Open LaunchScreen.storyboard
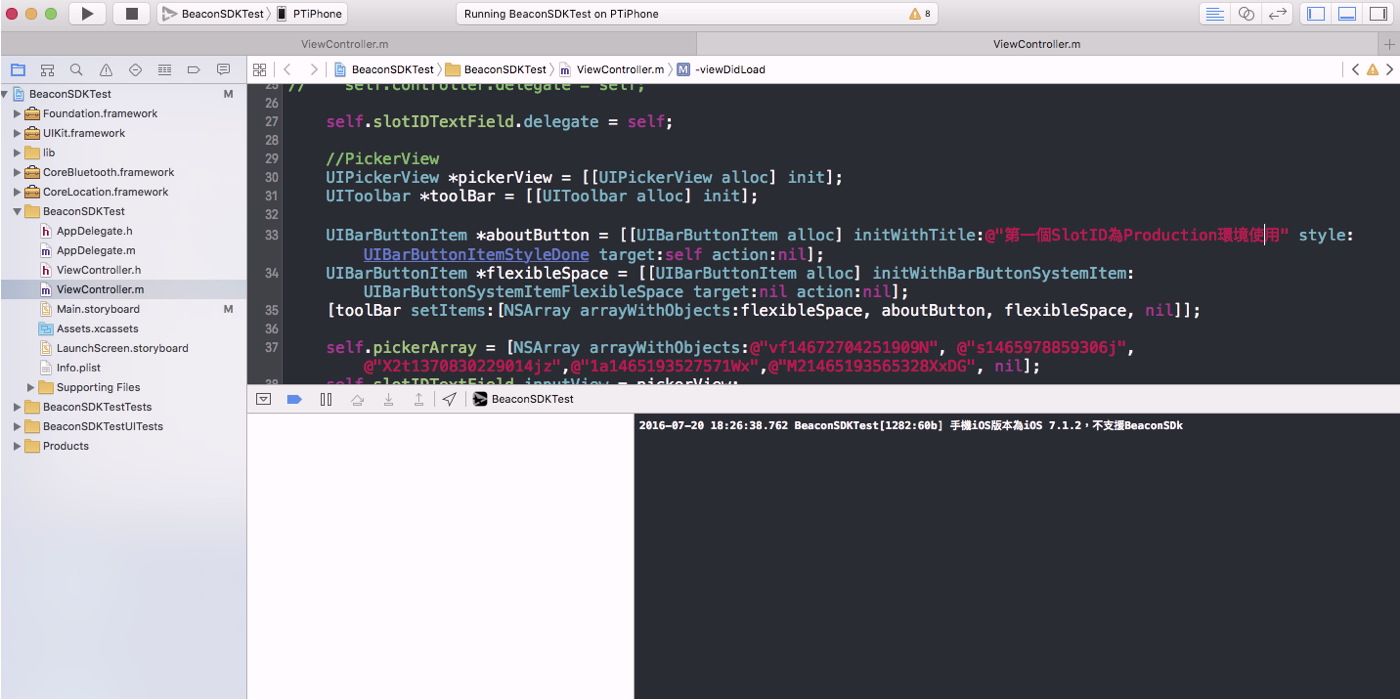Screen dimensions: 1400x700 point(122,348)
